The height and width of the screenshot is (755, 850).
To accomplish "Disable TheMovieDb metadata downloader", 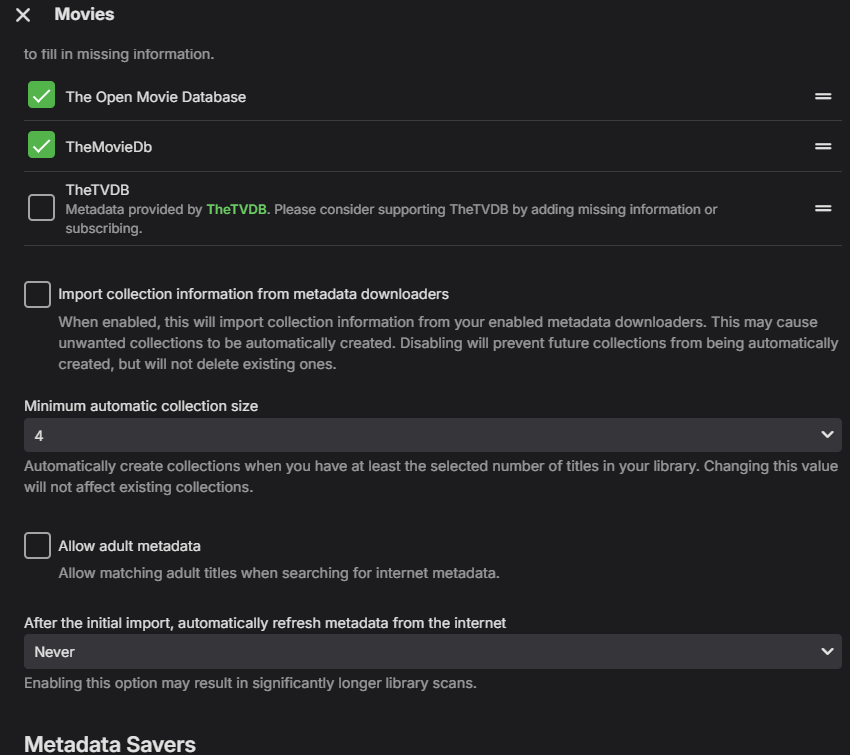I will (x=41, y=146).
